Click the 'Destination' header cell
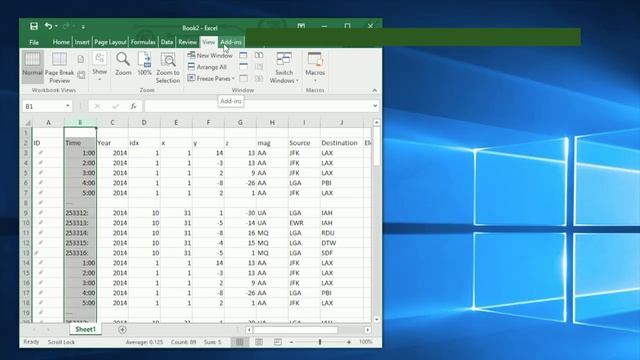Image resolution: width=640 pixels, height=360 pixels. click(x=341, y=143)
